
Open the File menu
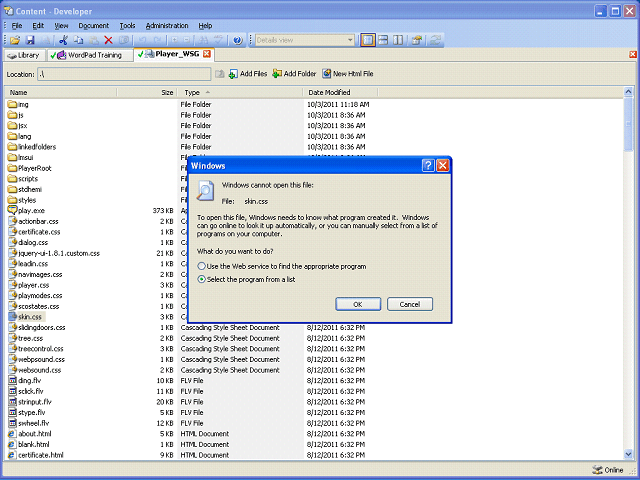pyautogui.click(x=17, y=26)
